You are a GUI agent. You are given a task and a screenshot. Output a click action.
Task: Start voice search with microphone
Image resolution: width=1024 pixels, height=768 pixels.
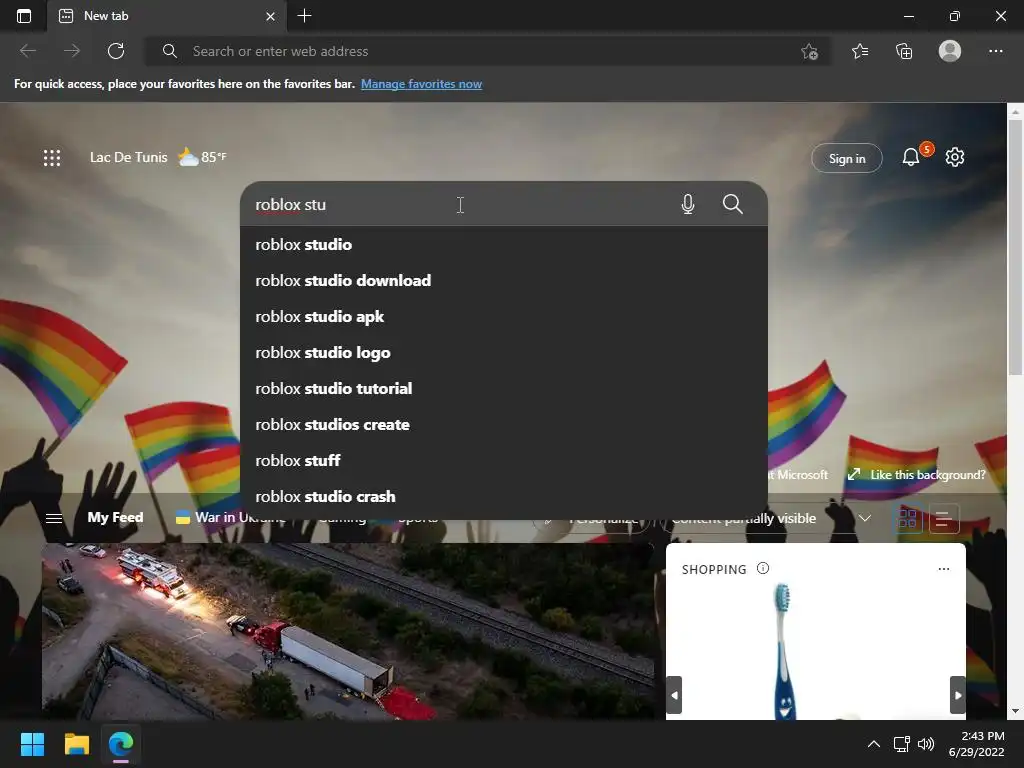tap(688, 204)
